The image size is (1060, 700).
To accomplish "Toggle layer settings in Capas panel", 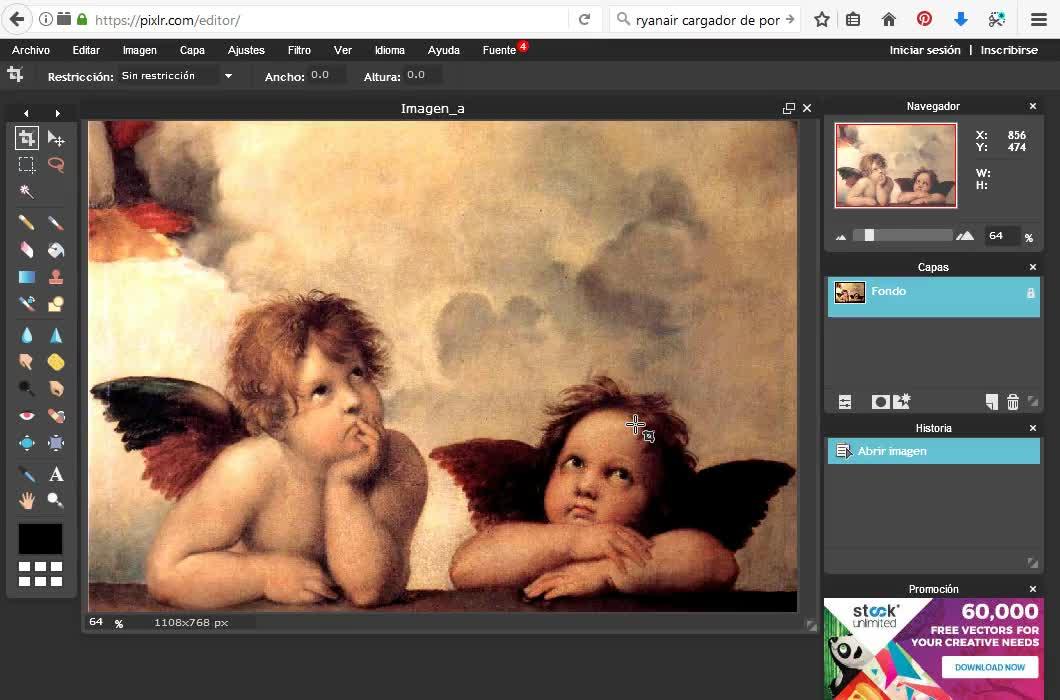I will (x=845, y=402).
